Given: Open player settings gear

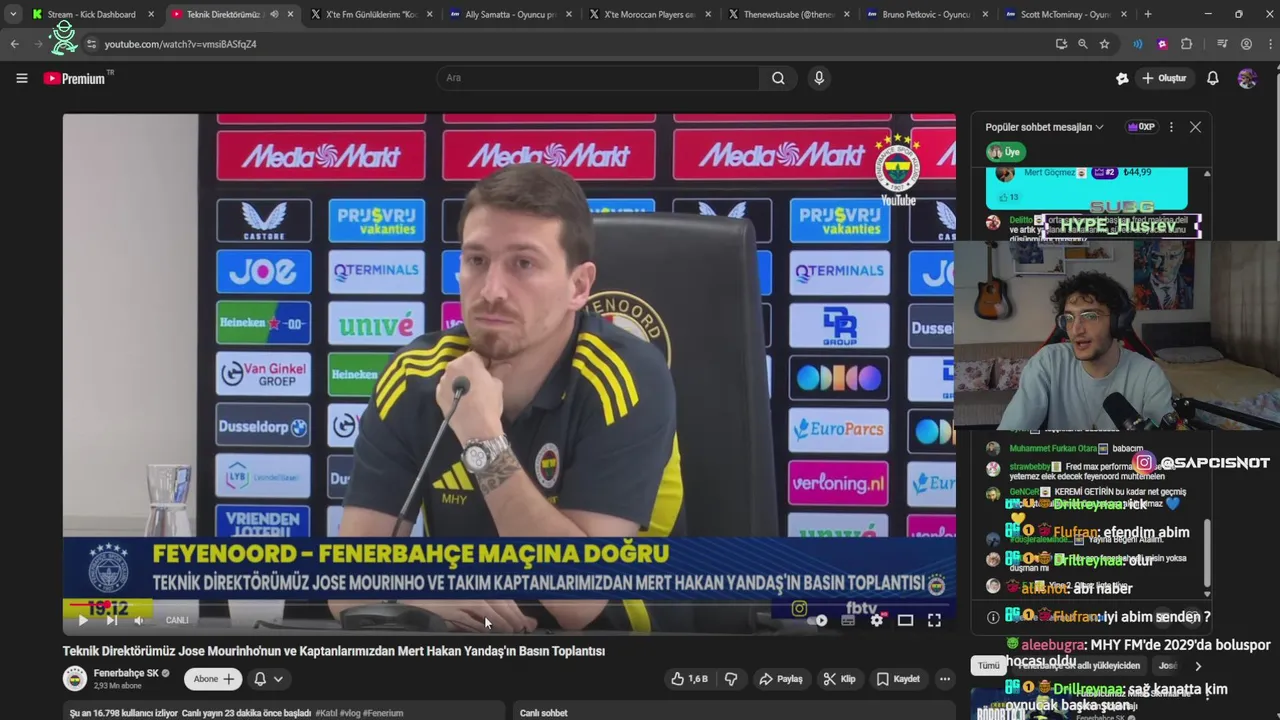Looking at the screenshot, I should tap(877, 620).
